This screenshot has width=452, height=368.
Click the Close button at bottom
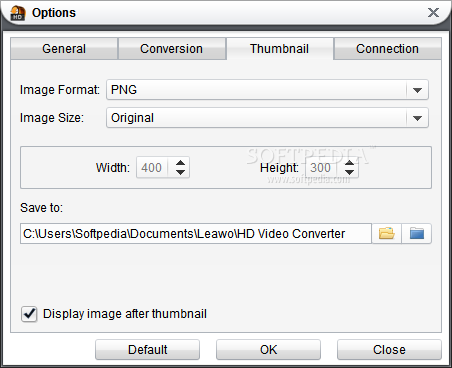click(x=389, y=350)
